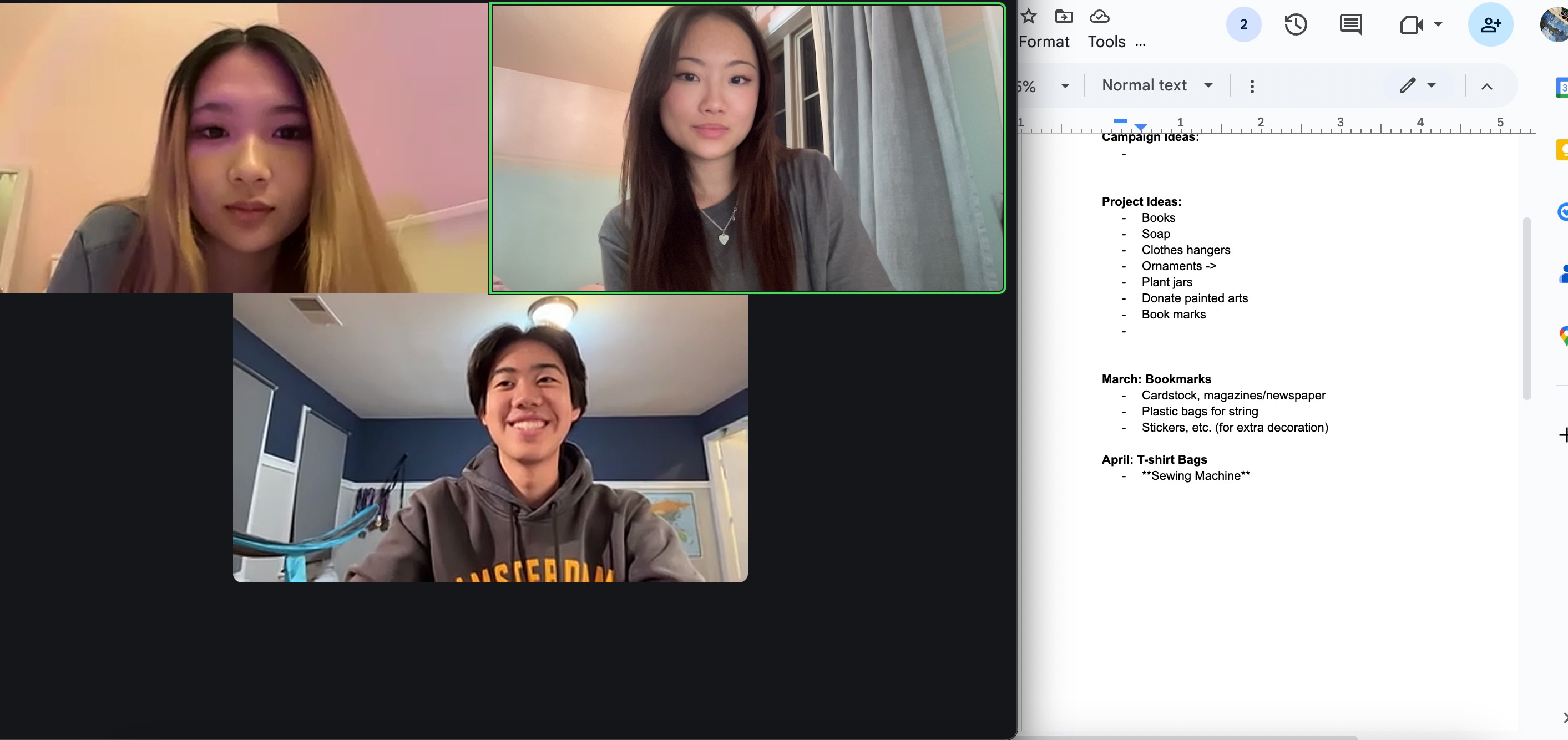Star this Google Docs document

pos(1029,16)
